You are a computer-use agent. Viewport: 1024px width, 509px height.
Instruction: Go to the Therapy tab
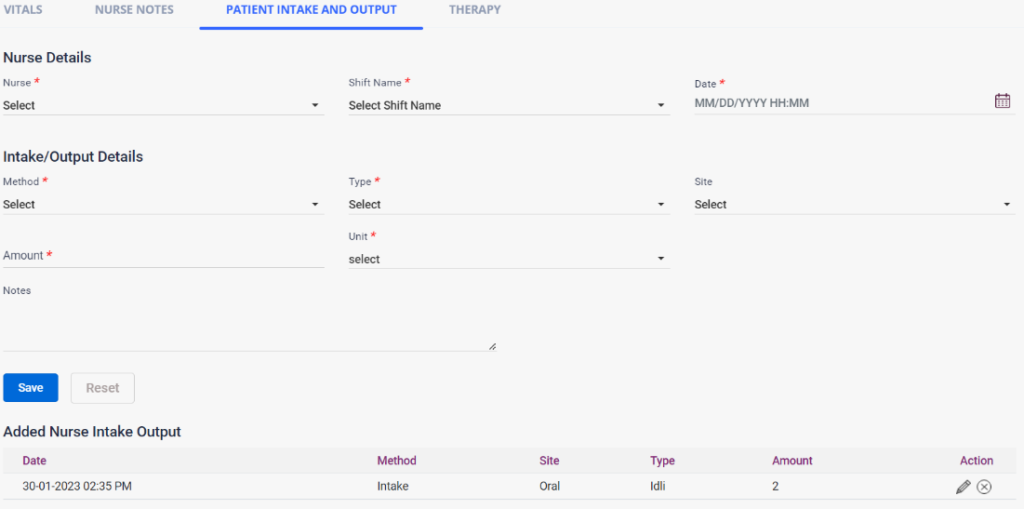[x=475, y=10]
